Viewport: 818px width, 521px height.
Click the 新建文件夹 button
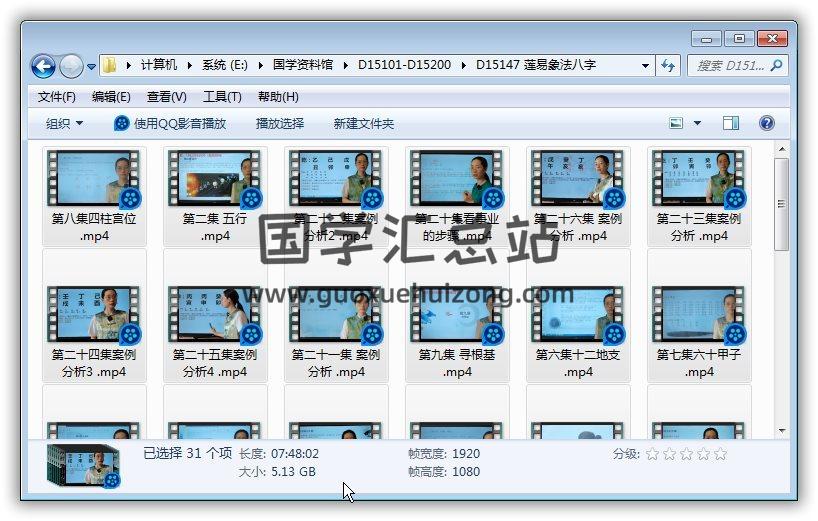click(x=364, y=123)
